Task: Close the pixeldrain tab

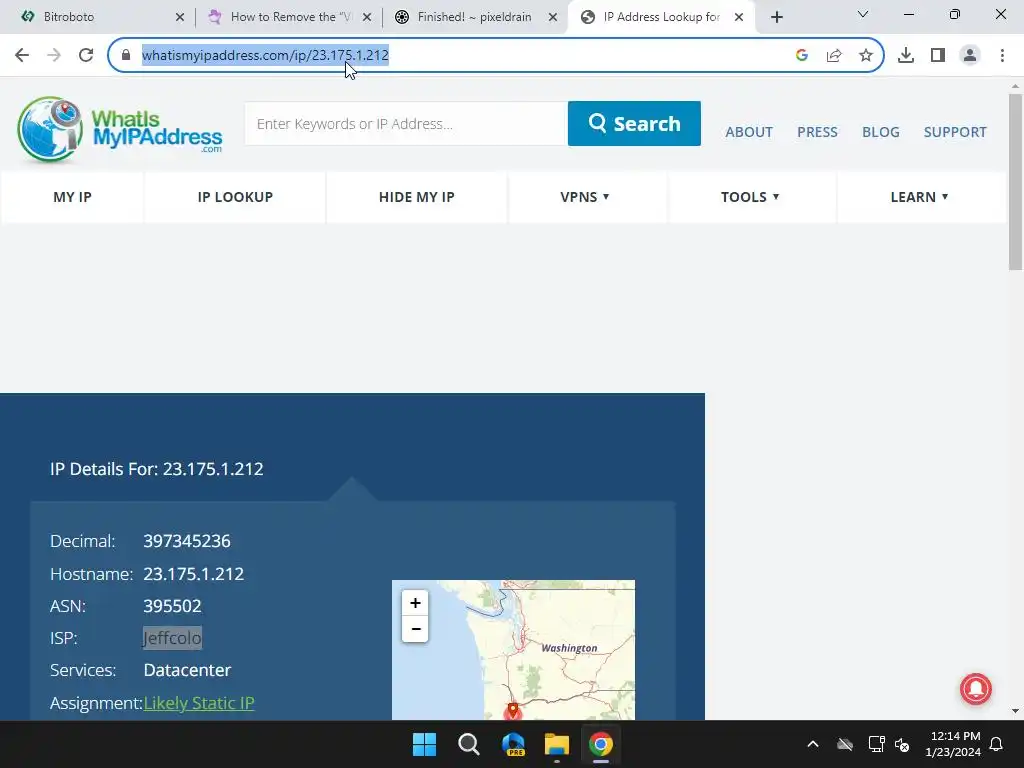Action: 553,17
